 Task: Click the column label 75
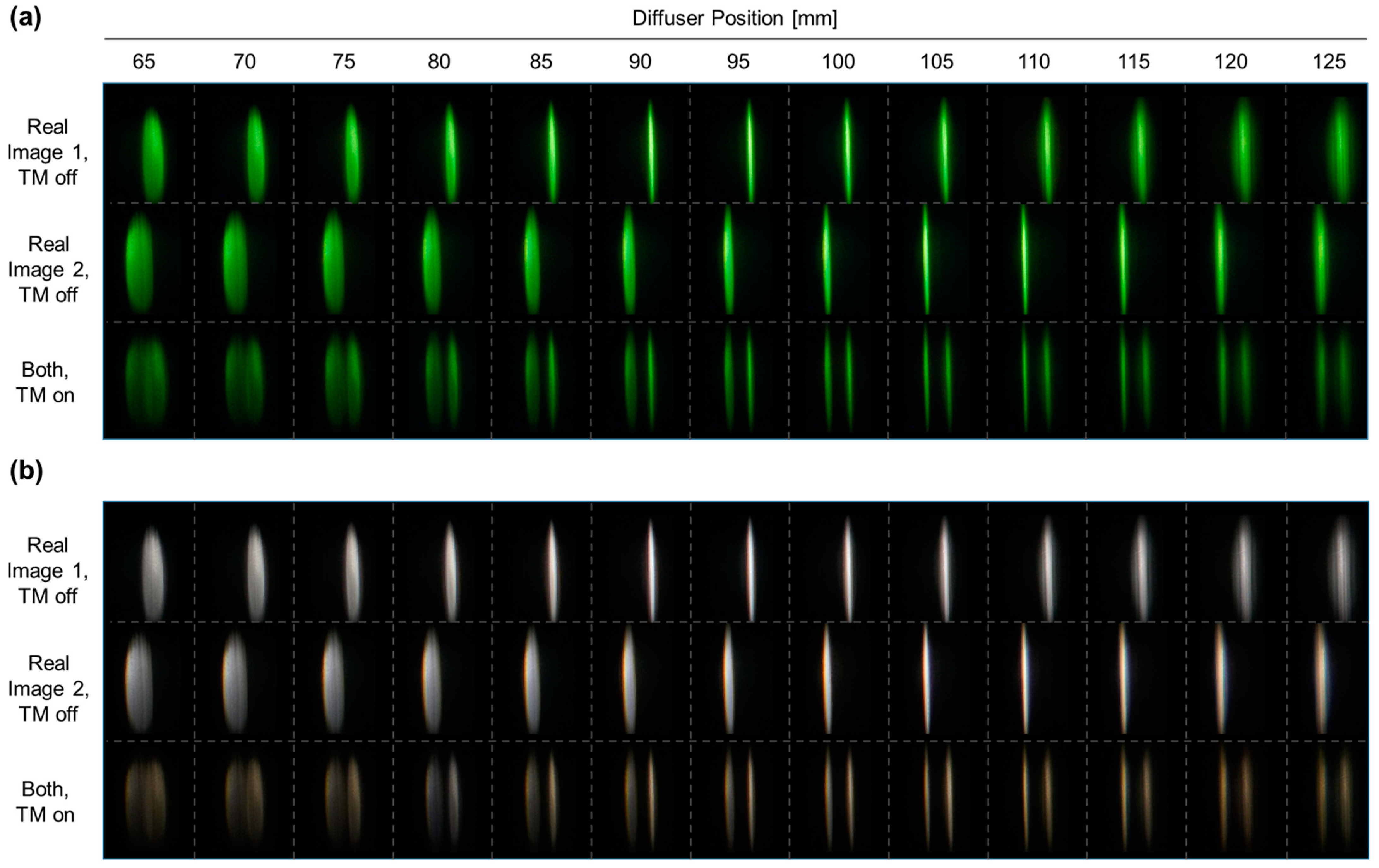343,61
